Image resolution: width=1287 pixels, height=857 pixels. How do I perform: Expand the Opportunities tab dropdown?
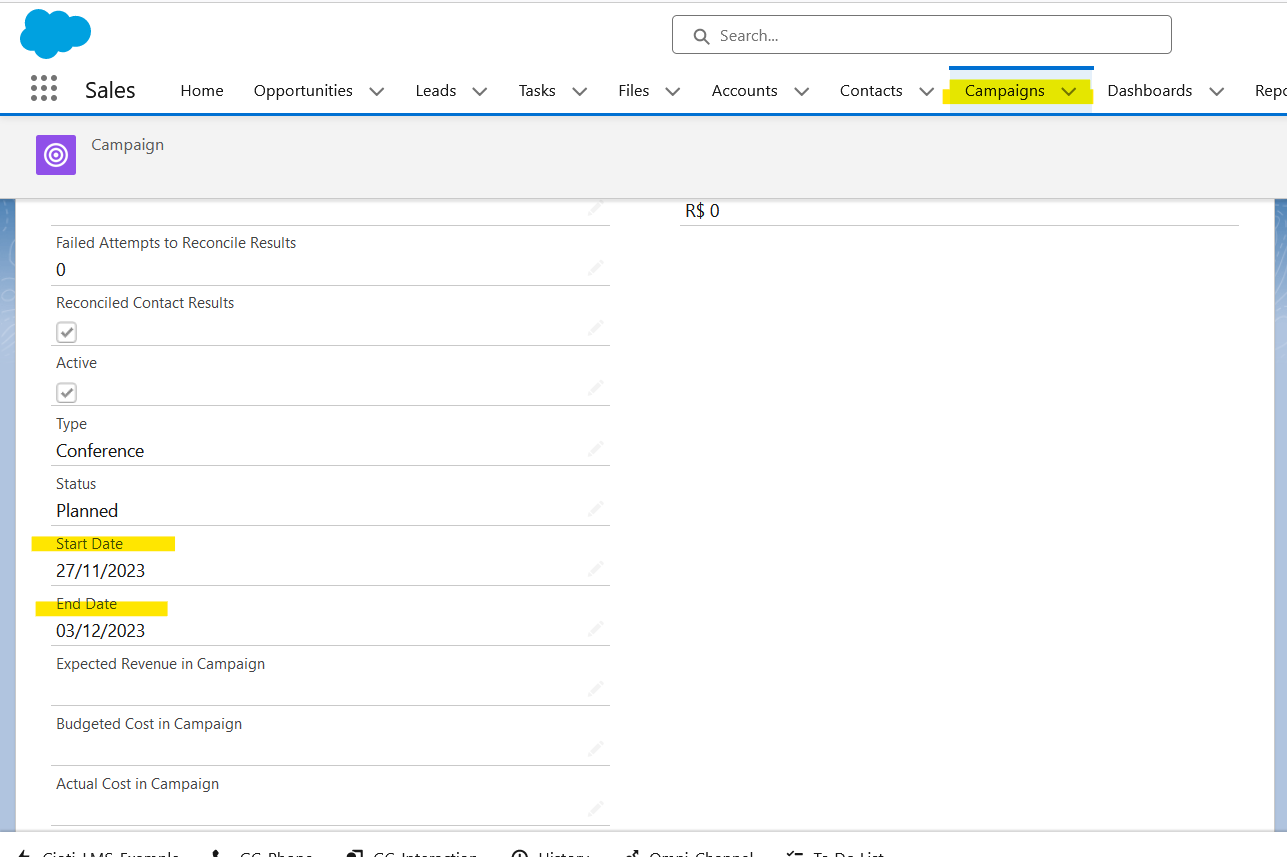point(377,90)
